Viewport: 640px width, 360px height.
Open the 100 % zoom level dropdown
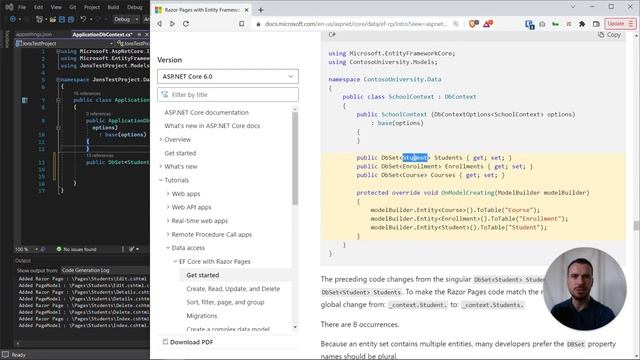tap(27, 249)
